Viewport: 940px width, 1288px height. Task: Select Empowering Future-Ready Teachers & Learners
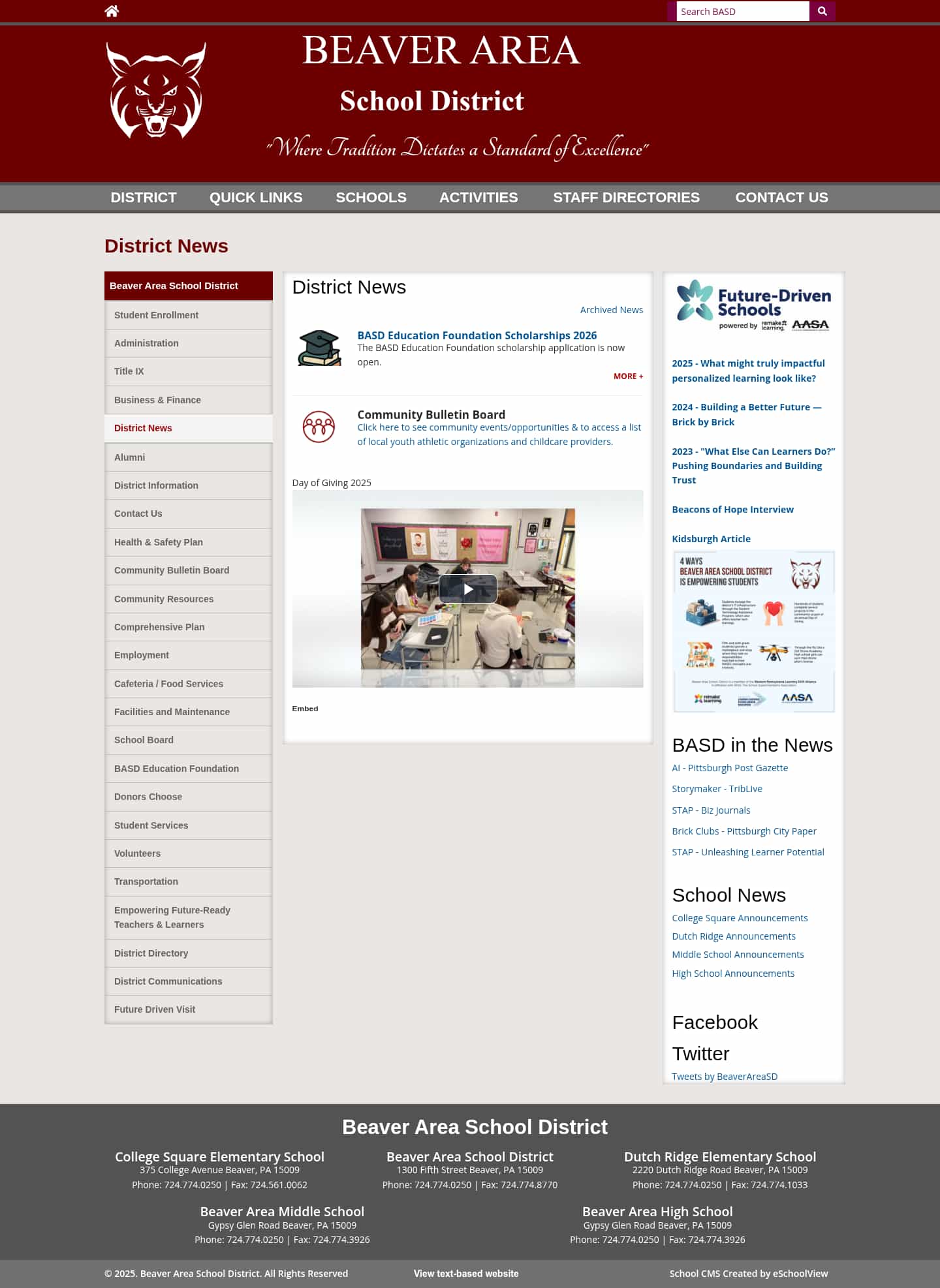[189, 917]
